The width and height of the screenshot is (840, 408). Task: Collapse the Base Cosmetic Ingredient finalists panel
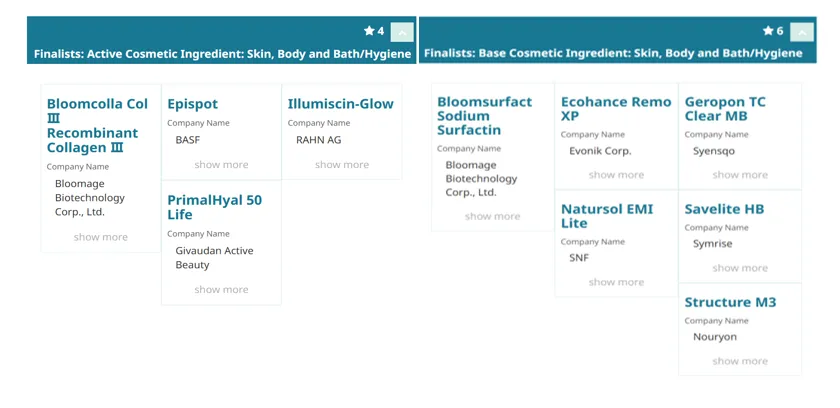[x=801, y=32]
